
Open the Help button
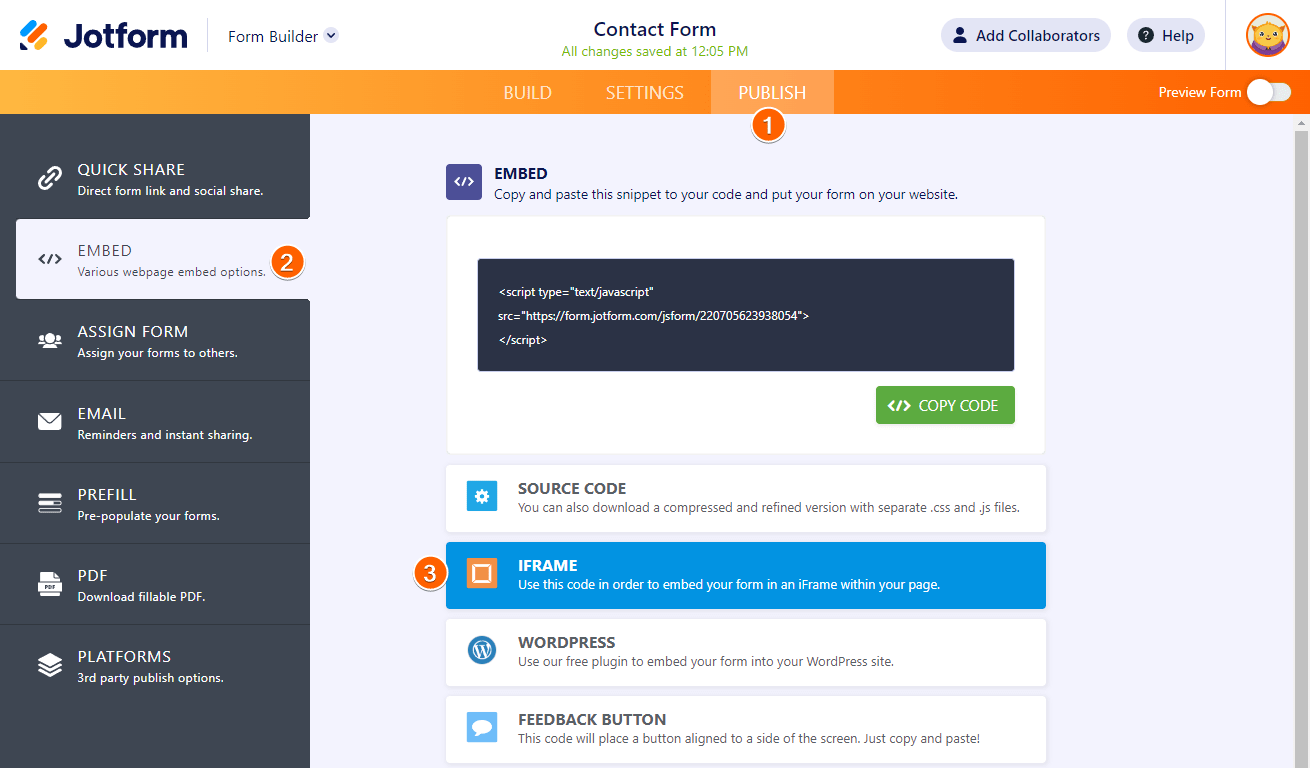(1165, 36)
